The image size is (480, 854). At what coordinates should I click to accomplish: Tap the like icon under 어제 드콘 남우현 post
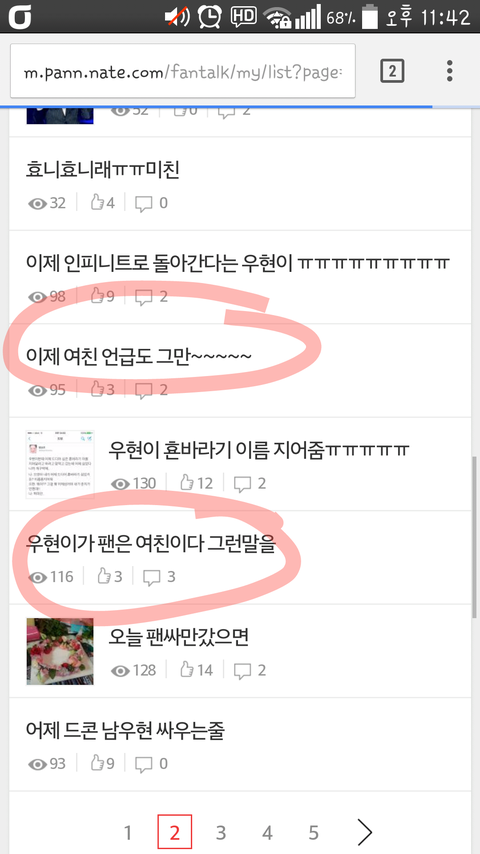click(x=97, y=764)
